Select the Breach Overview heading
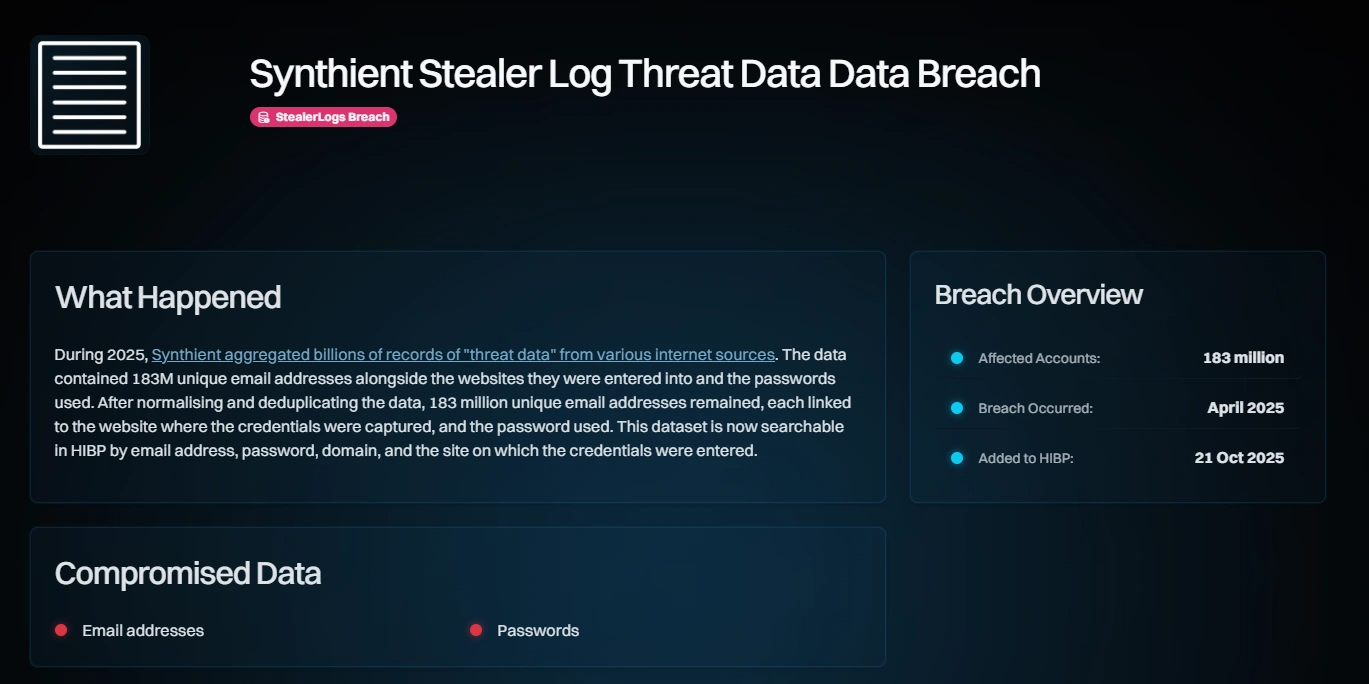 (x=1038, y=295)
